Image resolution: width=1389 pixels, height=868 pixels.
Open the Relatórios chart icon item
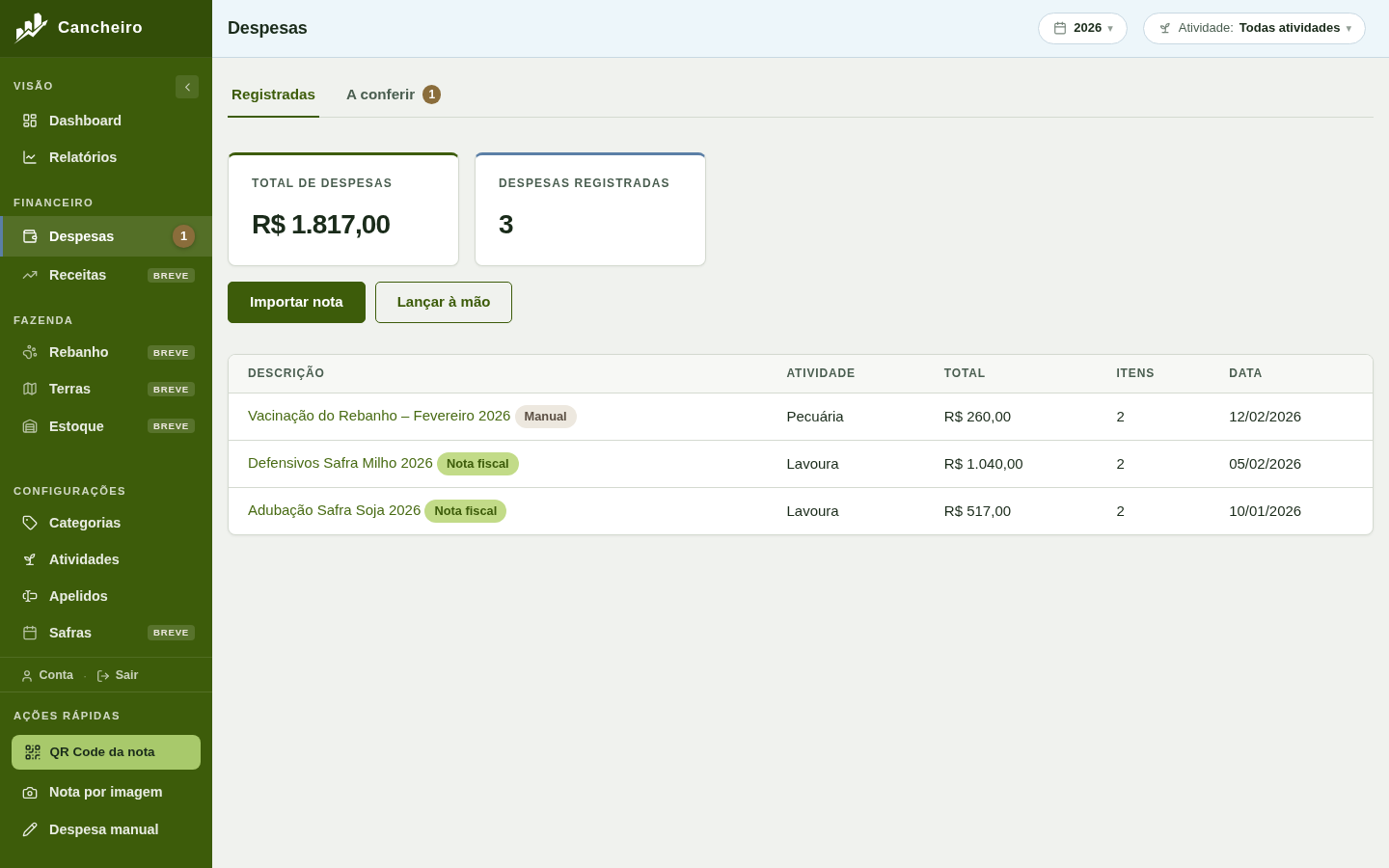(x=30, y=157)
